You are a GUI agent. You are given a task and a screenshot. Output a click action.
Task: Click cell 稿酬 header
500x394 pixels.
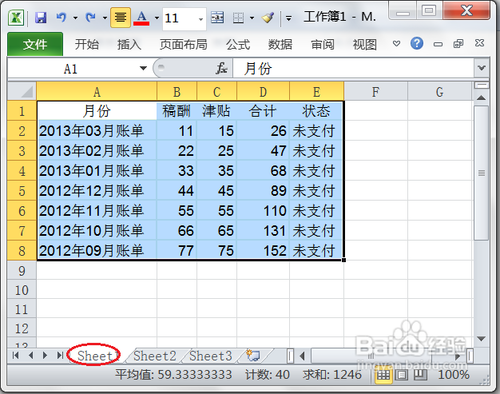click(x=177, y=111)
